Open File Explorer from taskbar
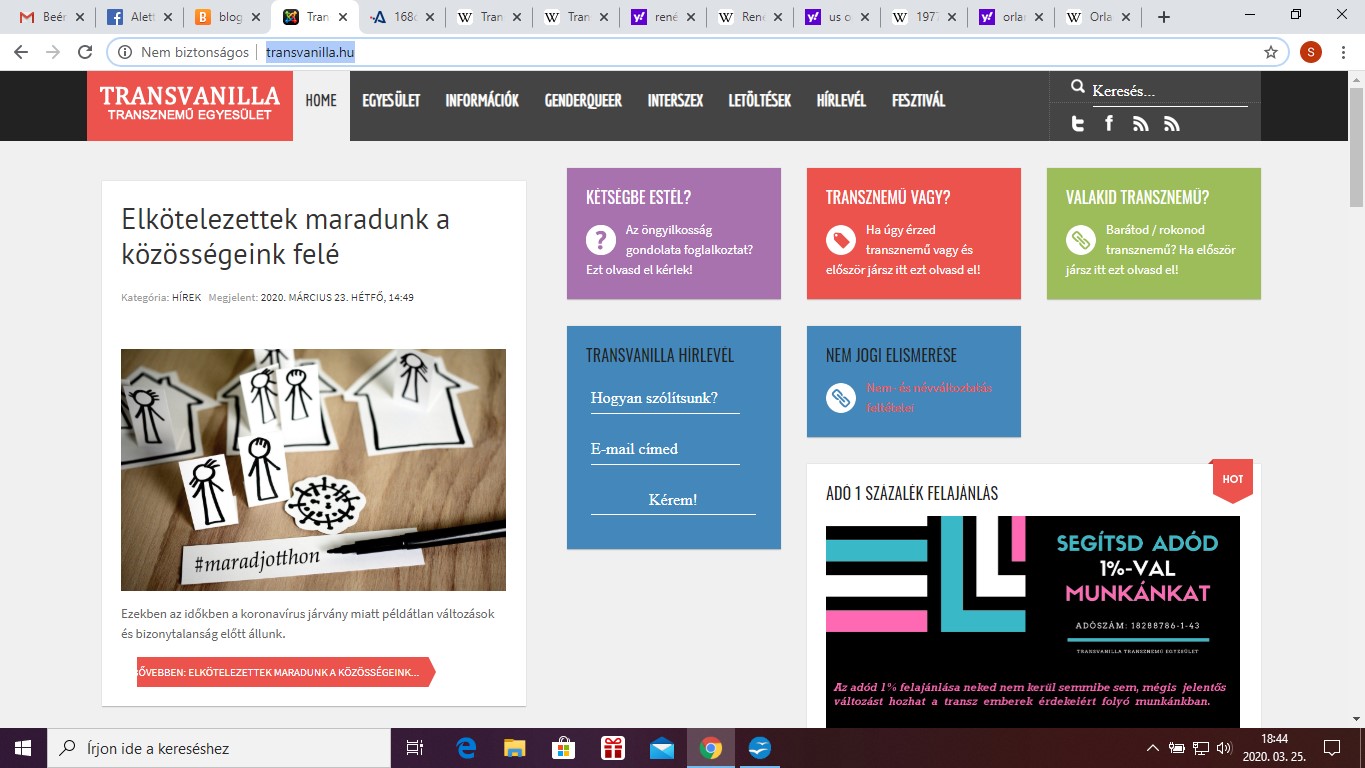 [x=514, y=748]
